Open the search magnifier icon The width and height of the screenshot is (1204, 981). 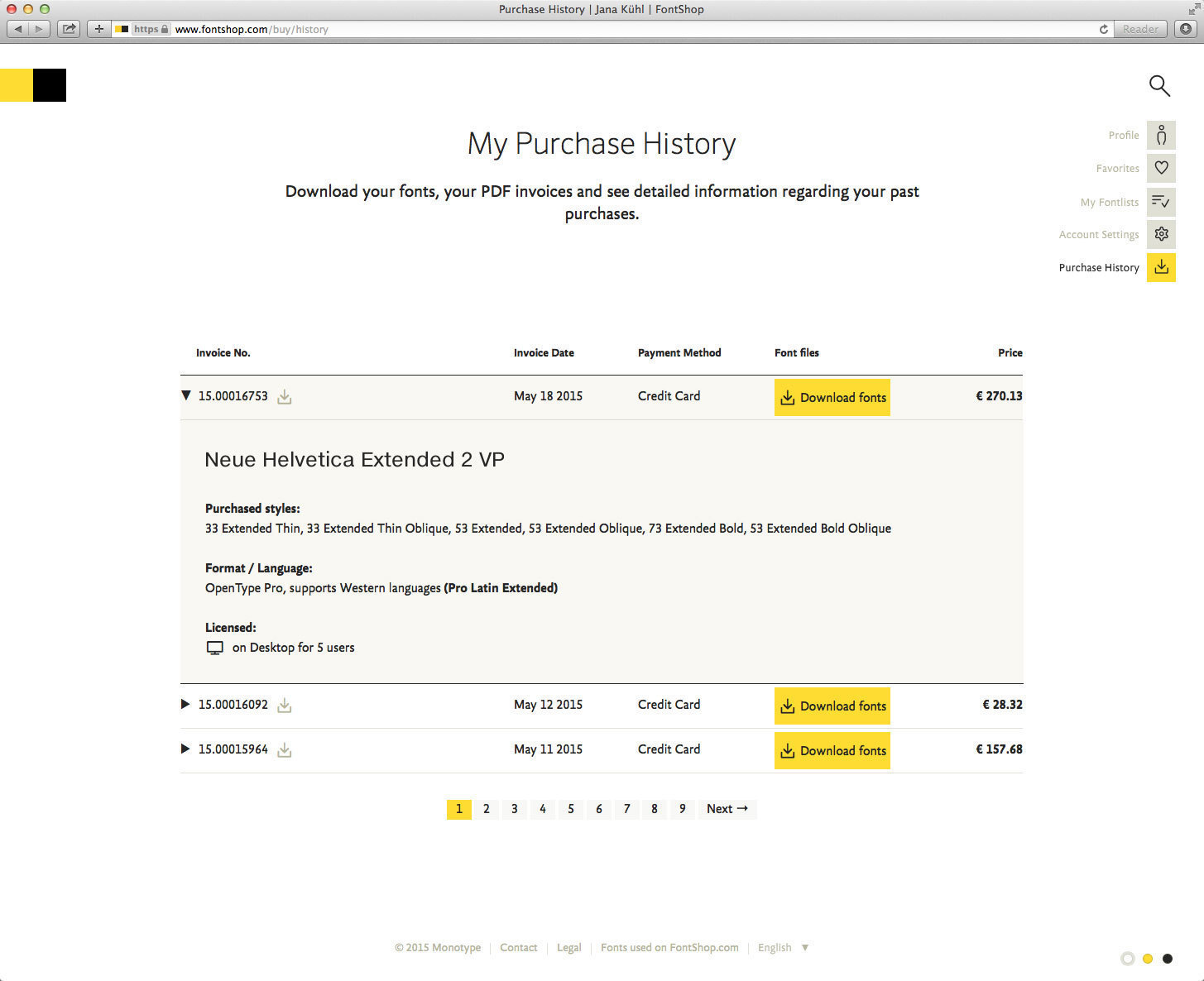click(1159, 85)
